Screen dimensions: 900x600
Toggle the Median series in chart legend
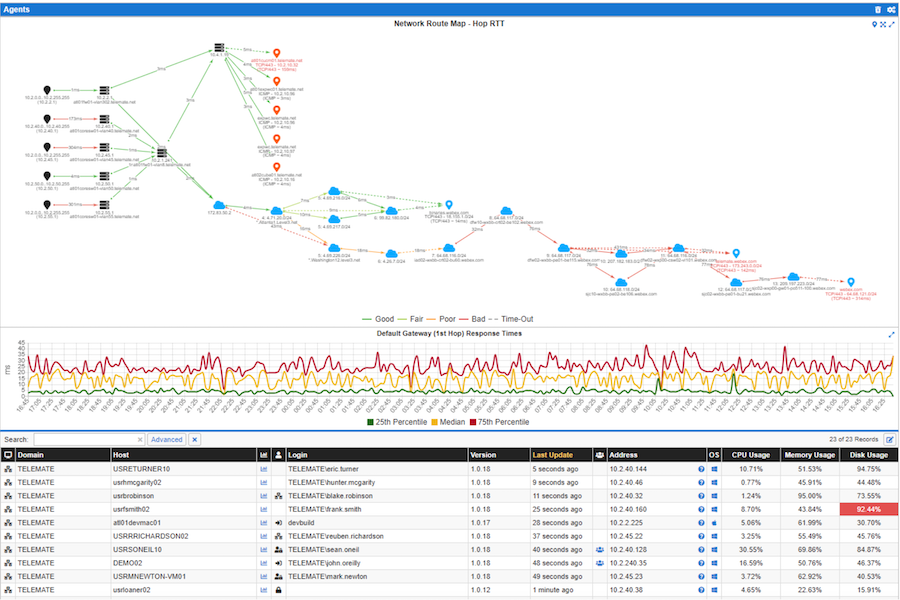448,422
